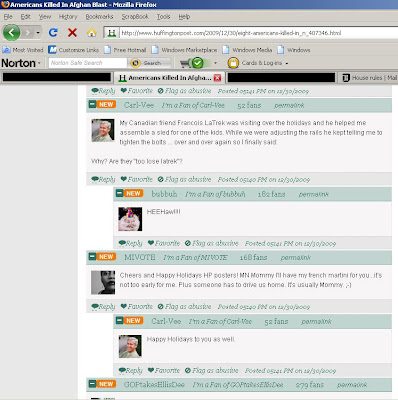Focus the Norton Safe Search field
Viewport: 398px width, 400px height.
(x=88, y=63)
